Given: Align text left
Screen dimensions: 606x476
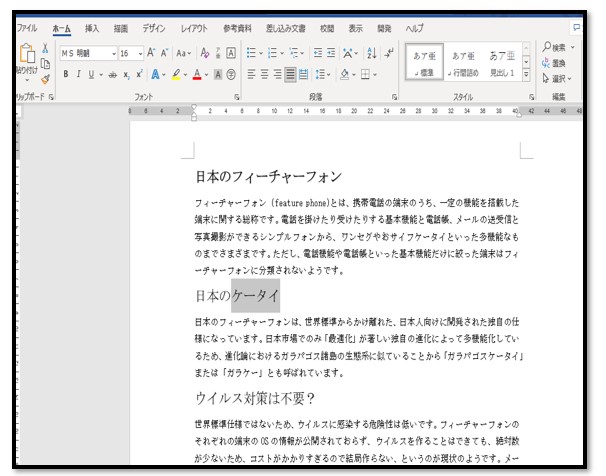Looking at the screenshot, I should click(x=251, y=74).
